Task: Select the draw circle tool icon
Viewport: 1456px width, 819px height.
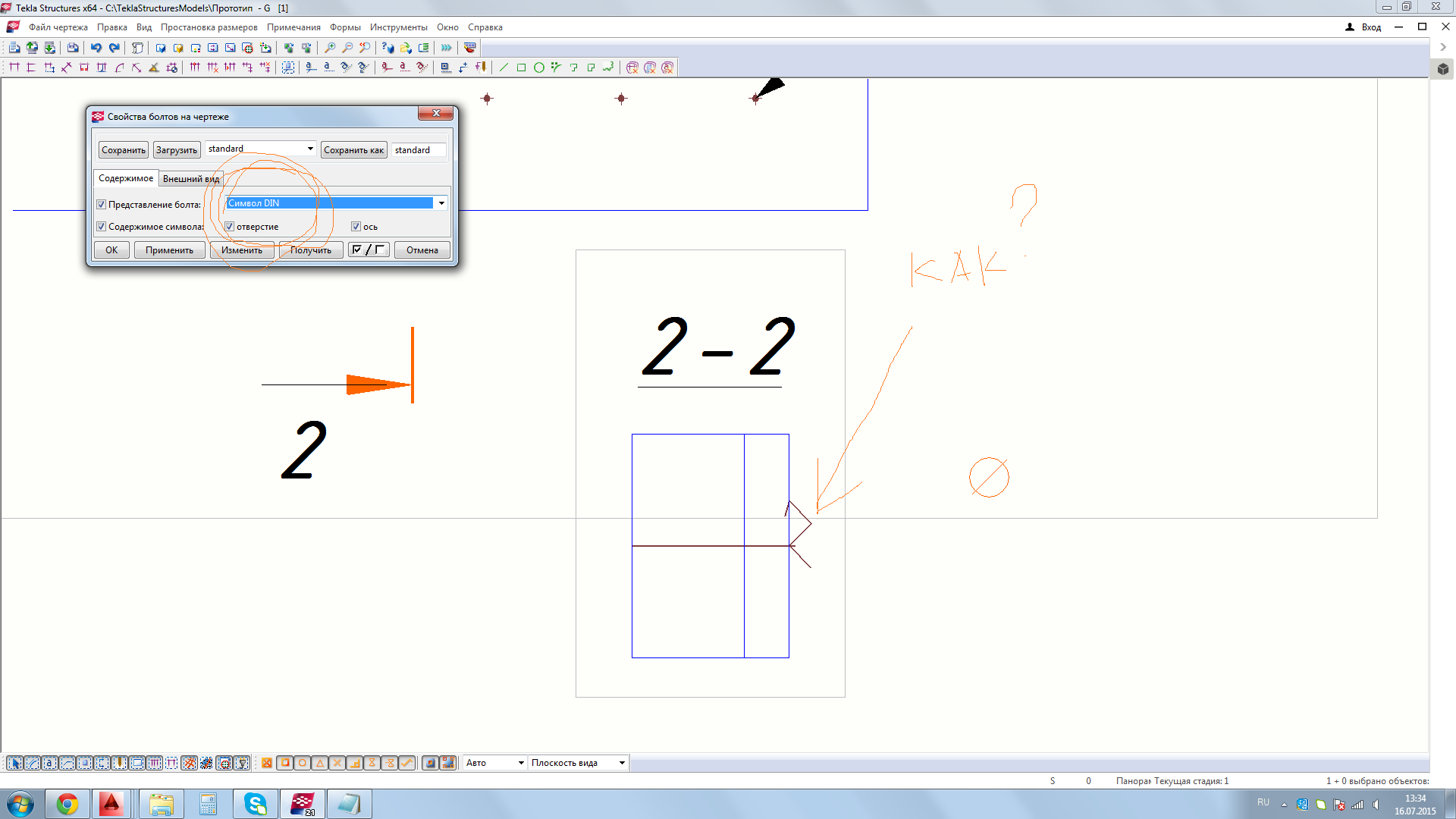Action: (538, 67)
